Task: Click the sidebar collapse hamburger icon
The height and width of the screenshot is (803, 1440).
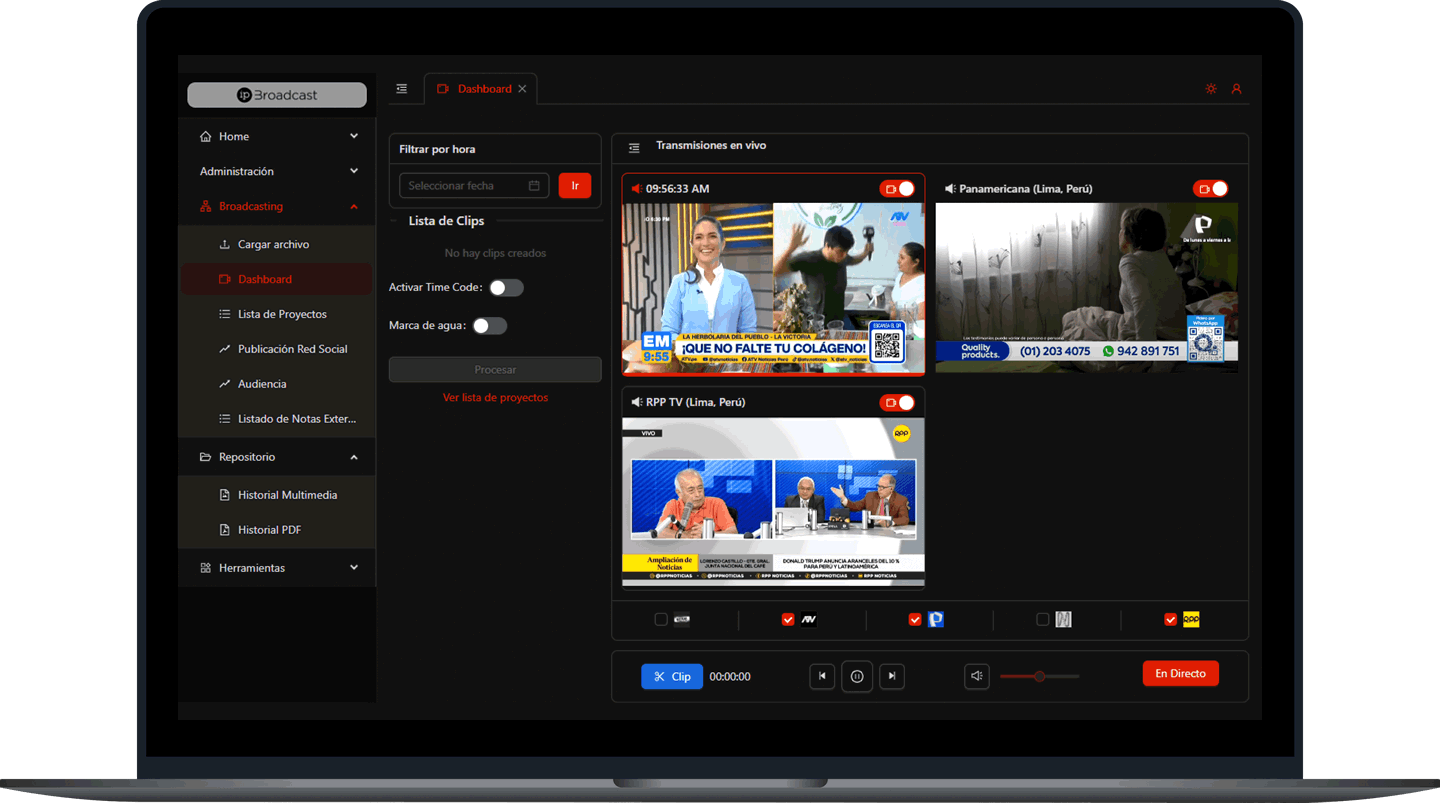Action: [x=401, y=89]
